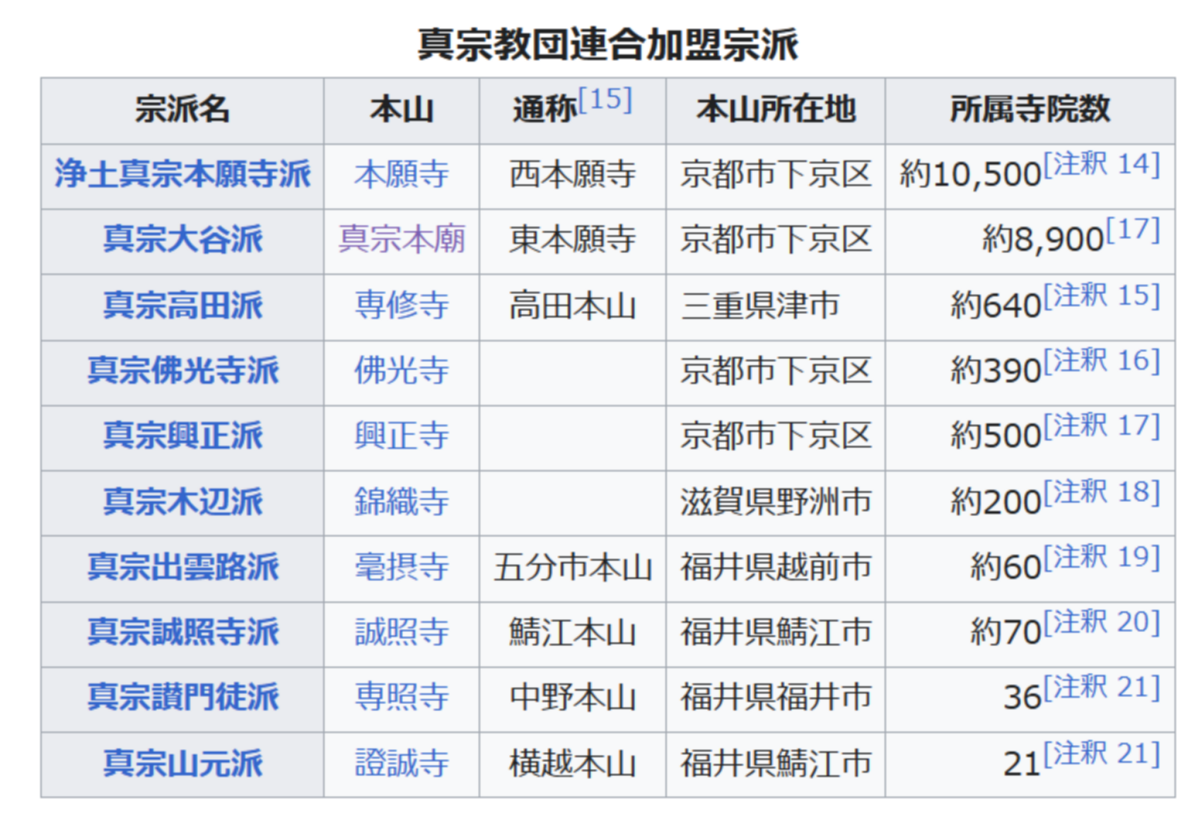Click the 宗派名 column header
This screenshot has width=1200, height=827.
click(182, 109)
